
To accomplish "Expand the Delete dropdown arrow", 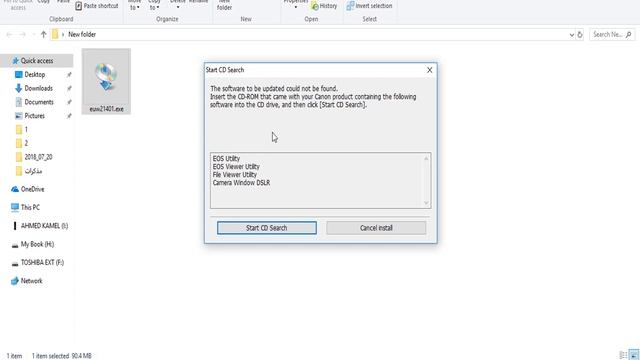I will coord(178,7).
